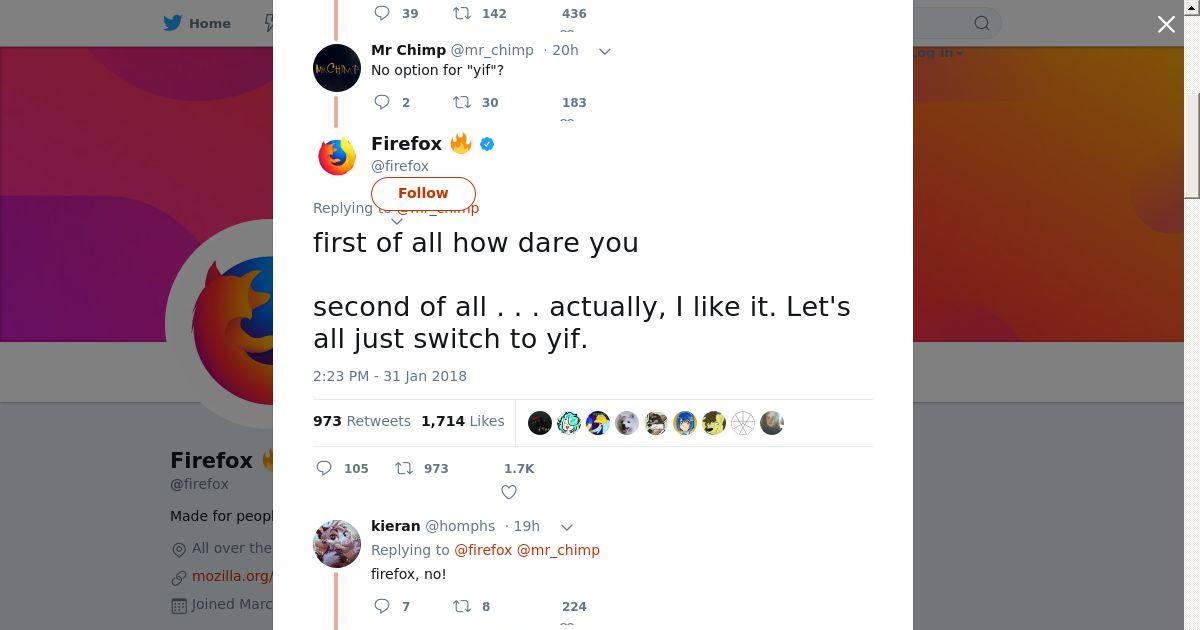Click reply icon on Mr Chimp's tweet
This screenshot has width=1200, height=630.
(382, 102)
